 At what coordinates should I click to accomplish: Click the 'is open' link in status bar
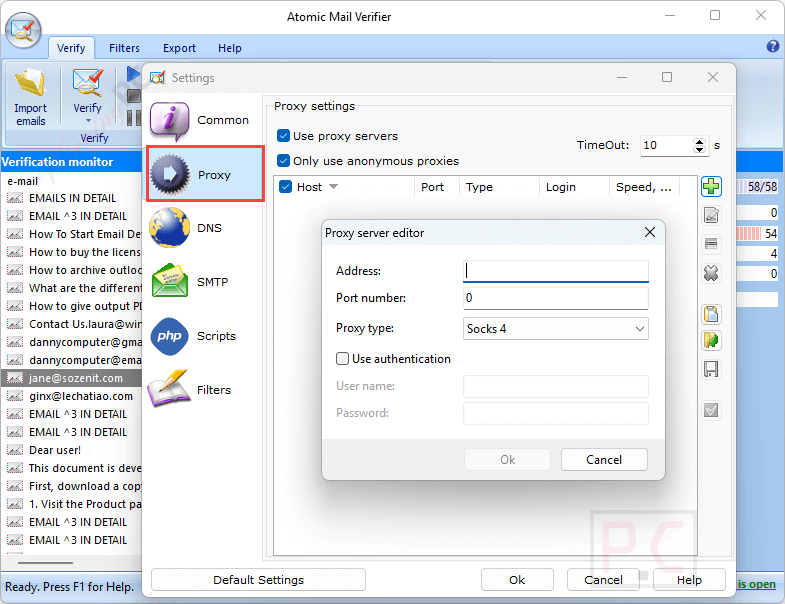pos(756,584)
